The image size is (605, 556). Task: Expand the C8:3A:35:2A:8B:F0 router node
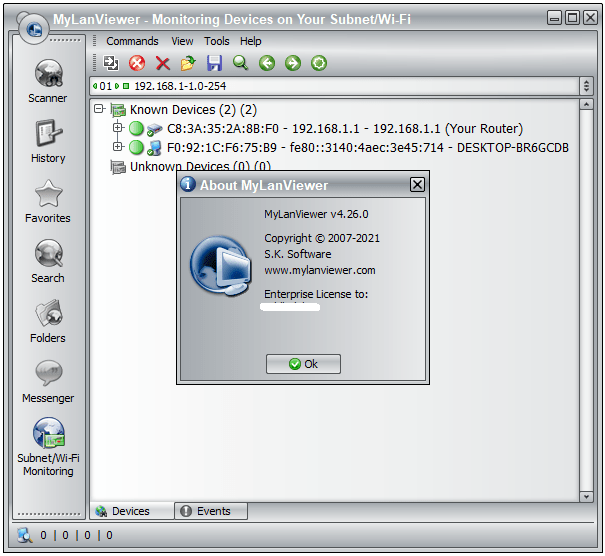[x=118, y=127]
